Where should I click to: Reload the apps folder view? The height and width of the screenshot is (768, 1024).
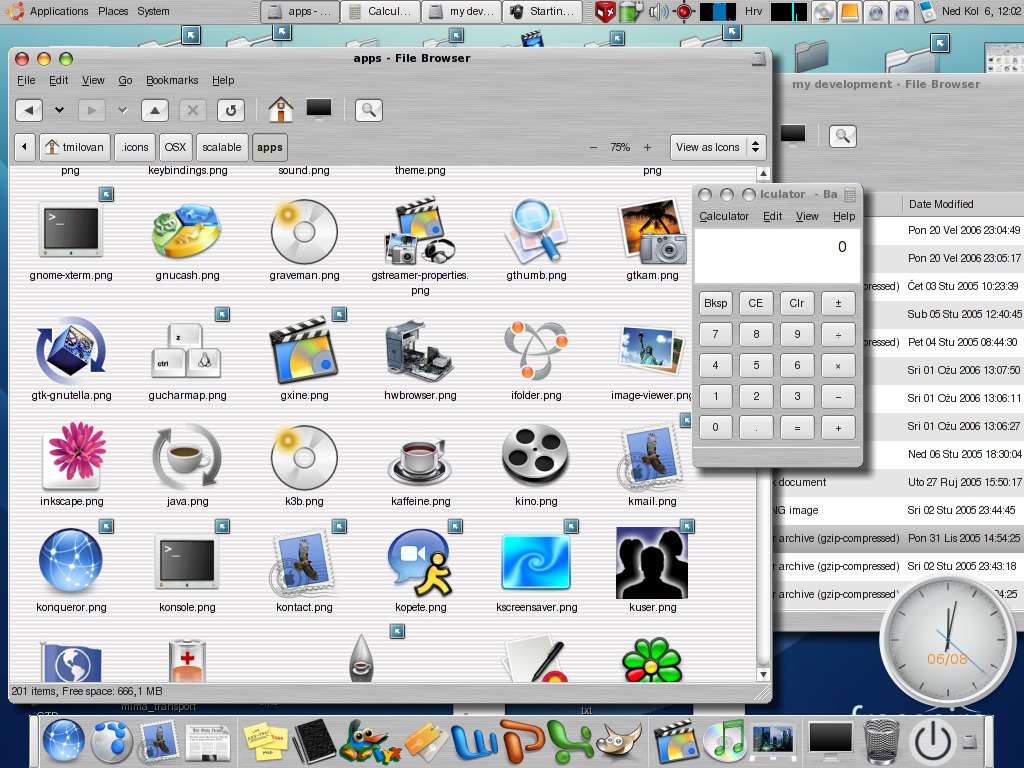pos(231,110)
